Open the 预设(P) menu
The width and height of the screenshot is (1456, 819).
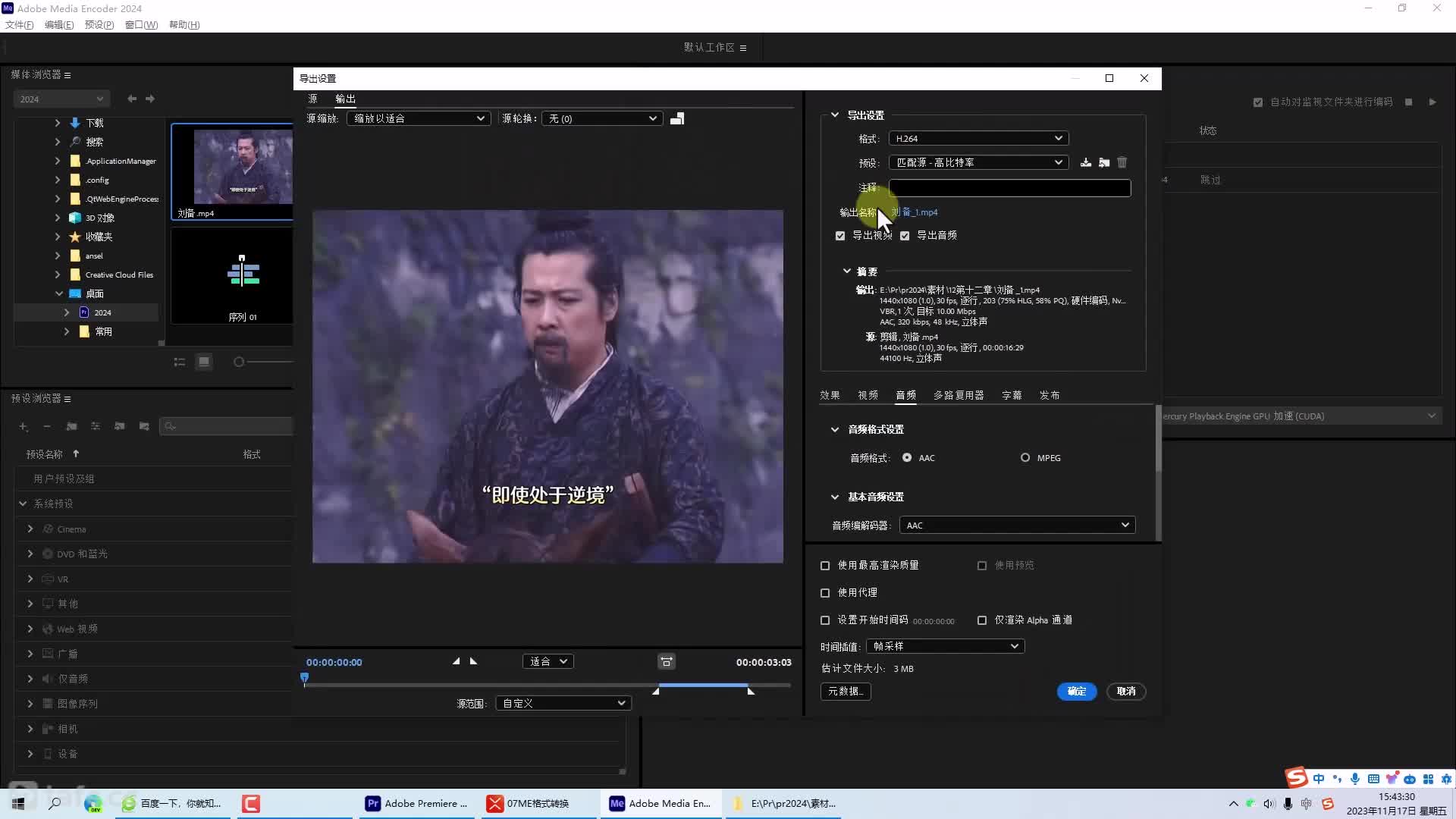(x=99, y=25)
